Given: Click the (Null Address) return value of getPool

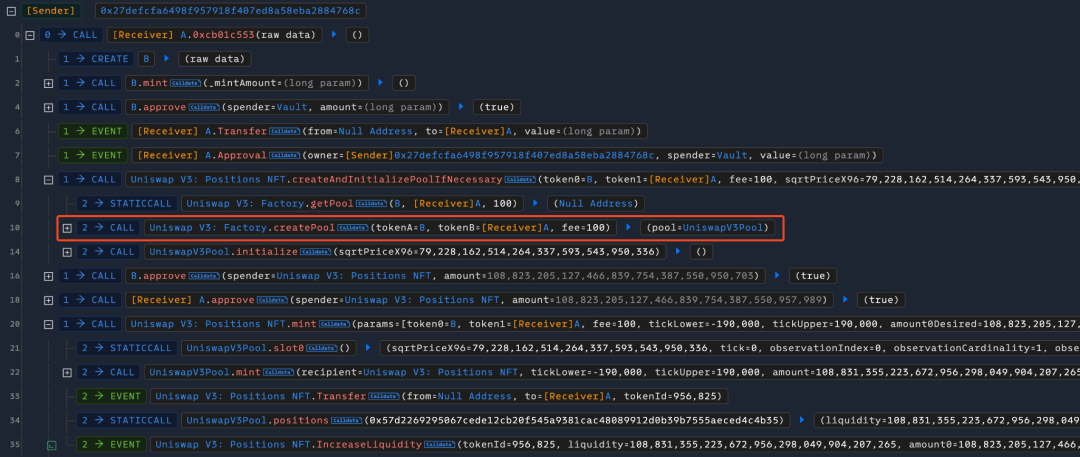Looking at the screenshot, I should (x=596, y=203).
